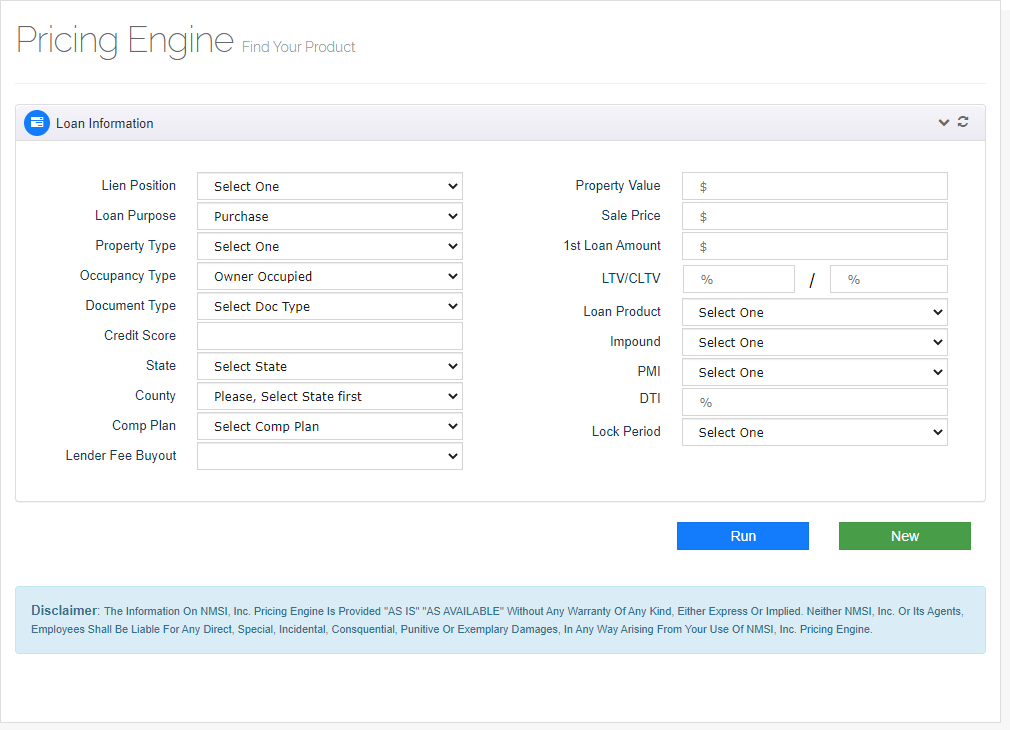Click the Property Type label
Viewport: 1010px width, 730px height.
click(135, 246)
